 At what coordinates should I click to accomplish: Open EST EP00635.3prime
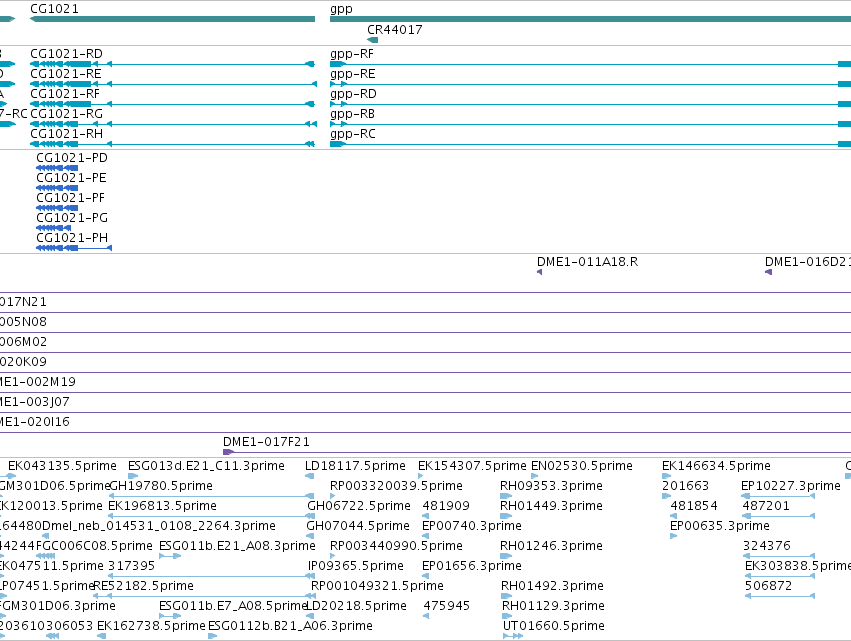coord(720,526)
